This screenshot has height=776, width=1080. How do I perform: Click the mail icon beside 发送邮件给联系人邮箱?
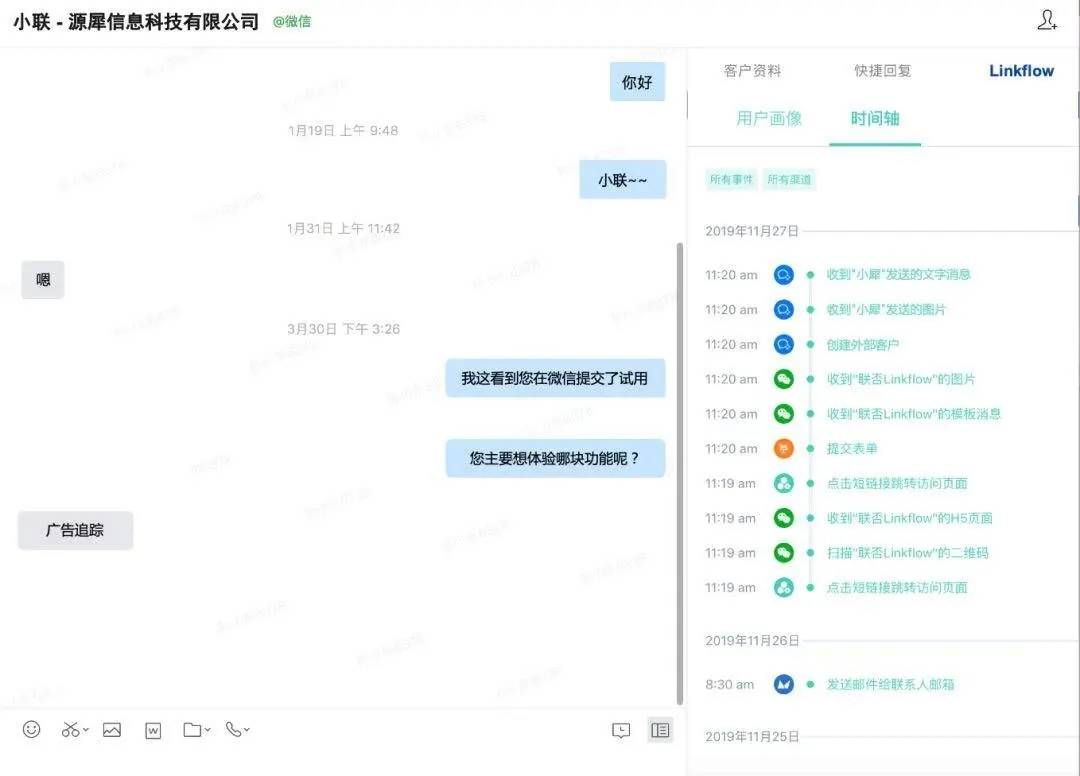coord(783,684)
